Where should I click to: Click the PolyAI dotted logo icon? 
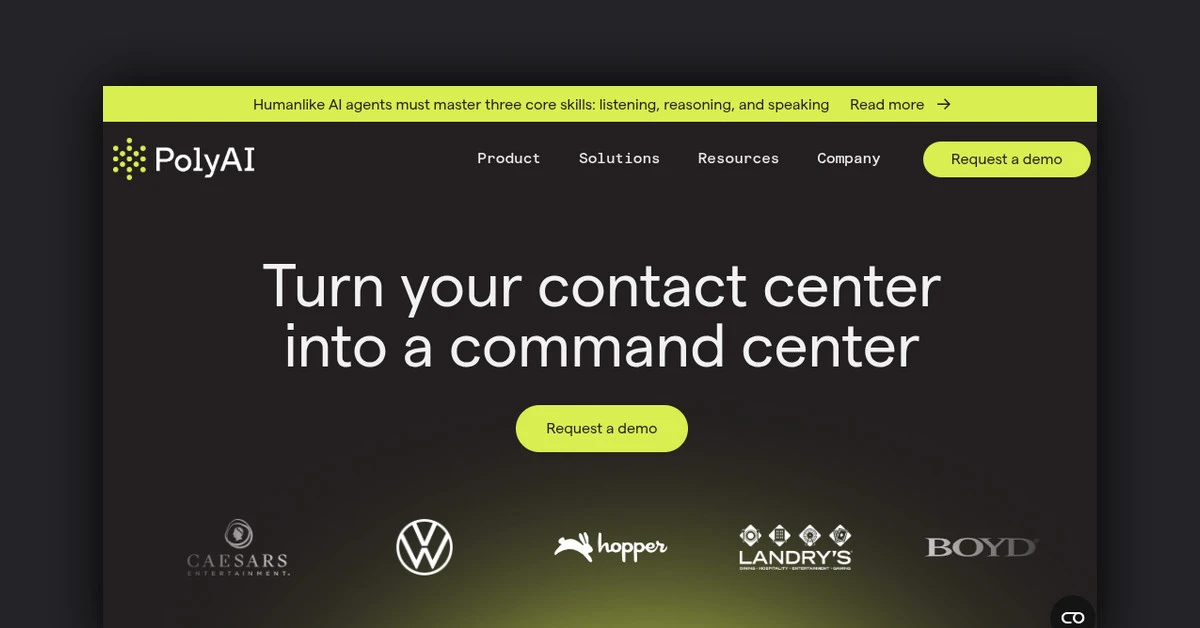[129, 159]
